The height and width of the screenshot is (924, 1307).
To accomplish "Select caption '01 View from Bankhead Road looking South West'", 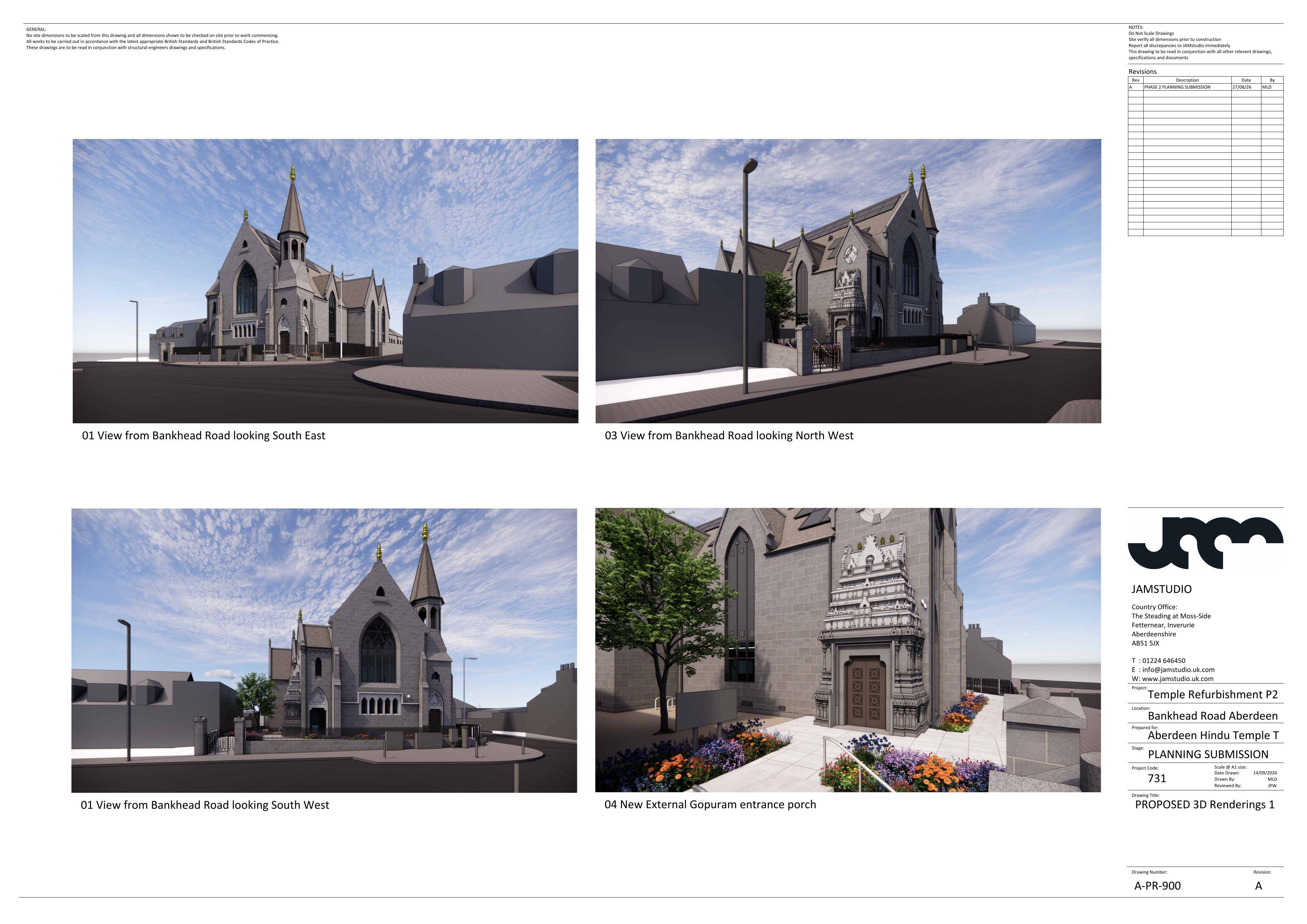I will point(205,805).
